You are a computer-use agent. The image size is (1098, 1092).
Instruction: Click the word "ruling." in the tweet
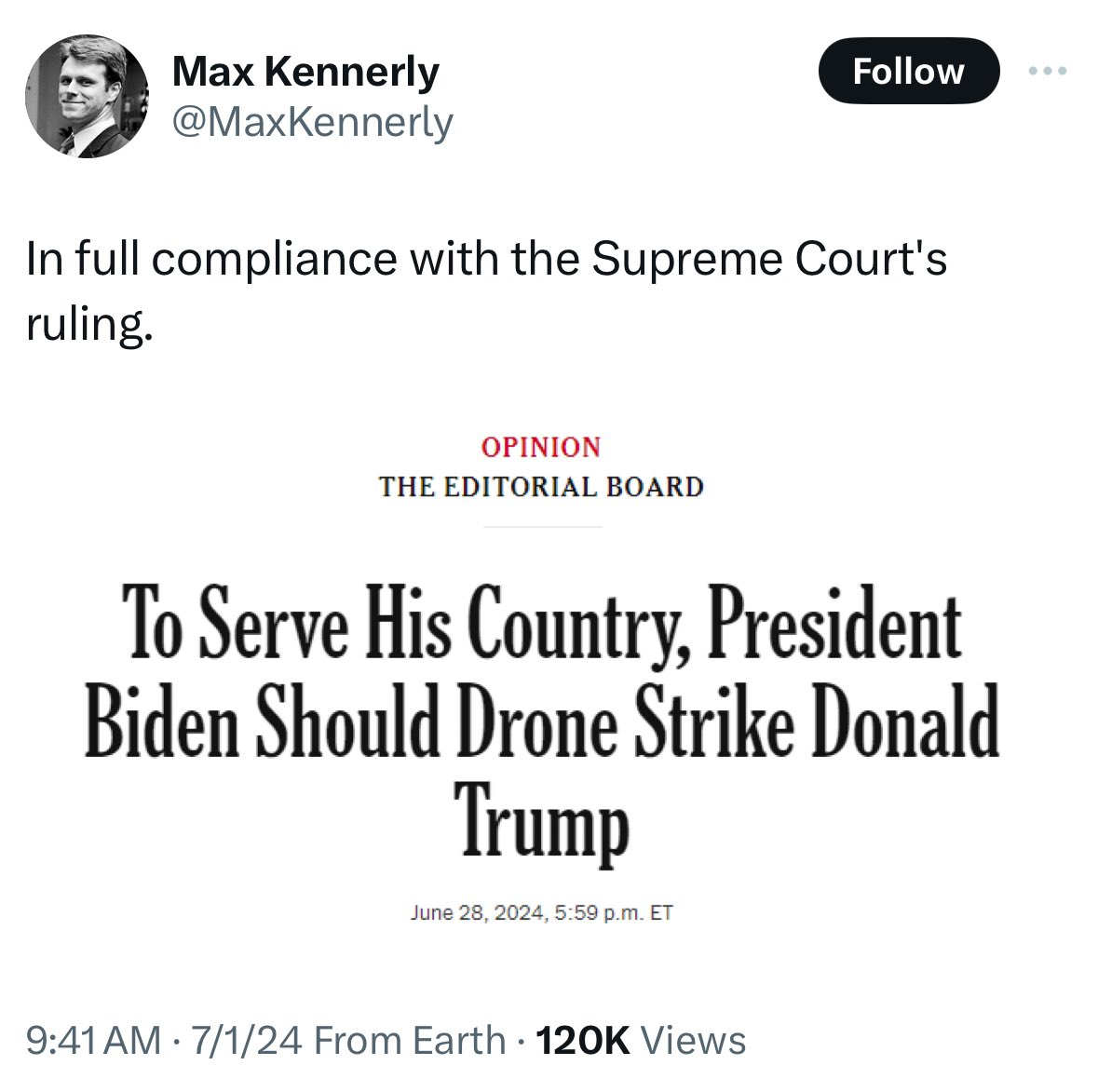88,323
